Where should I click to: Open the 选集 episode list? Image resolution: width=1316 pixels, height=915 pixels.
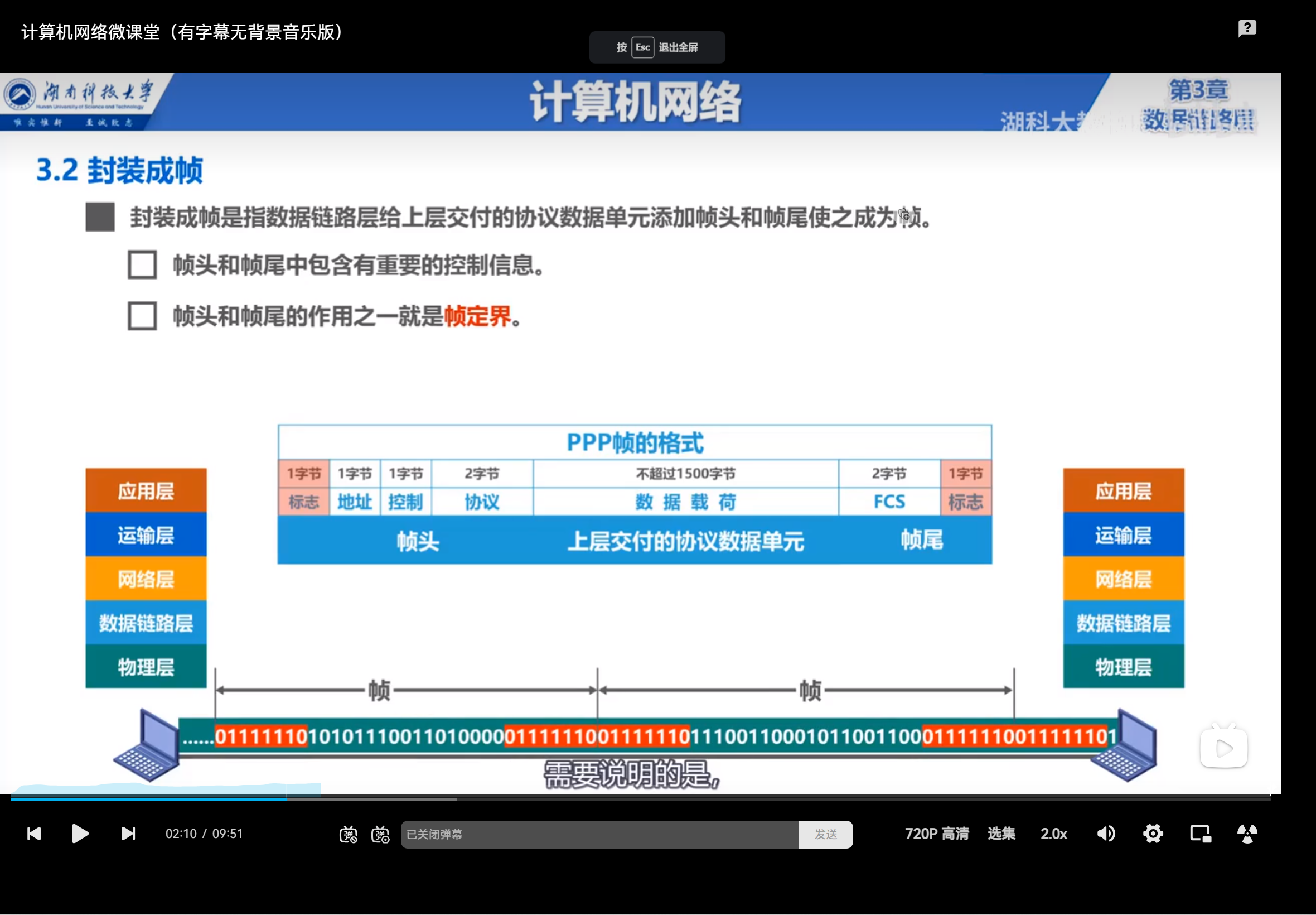point(1001,834)
